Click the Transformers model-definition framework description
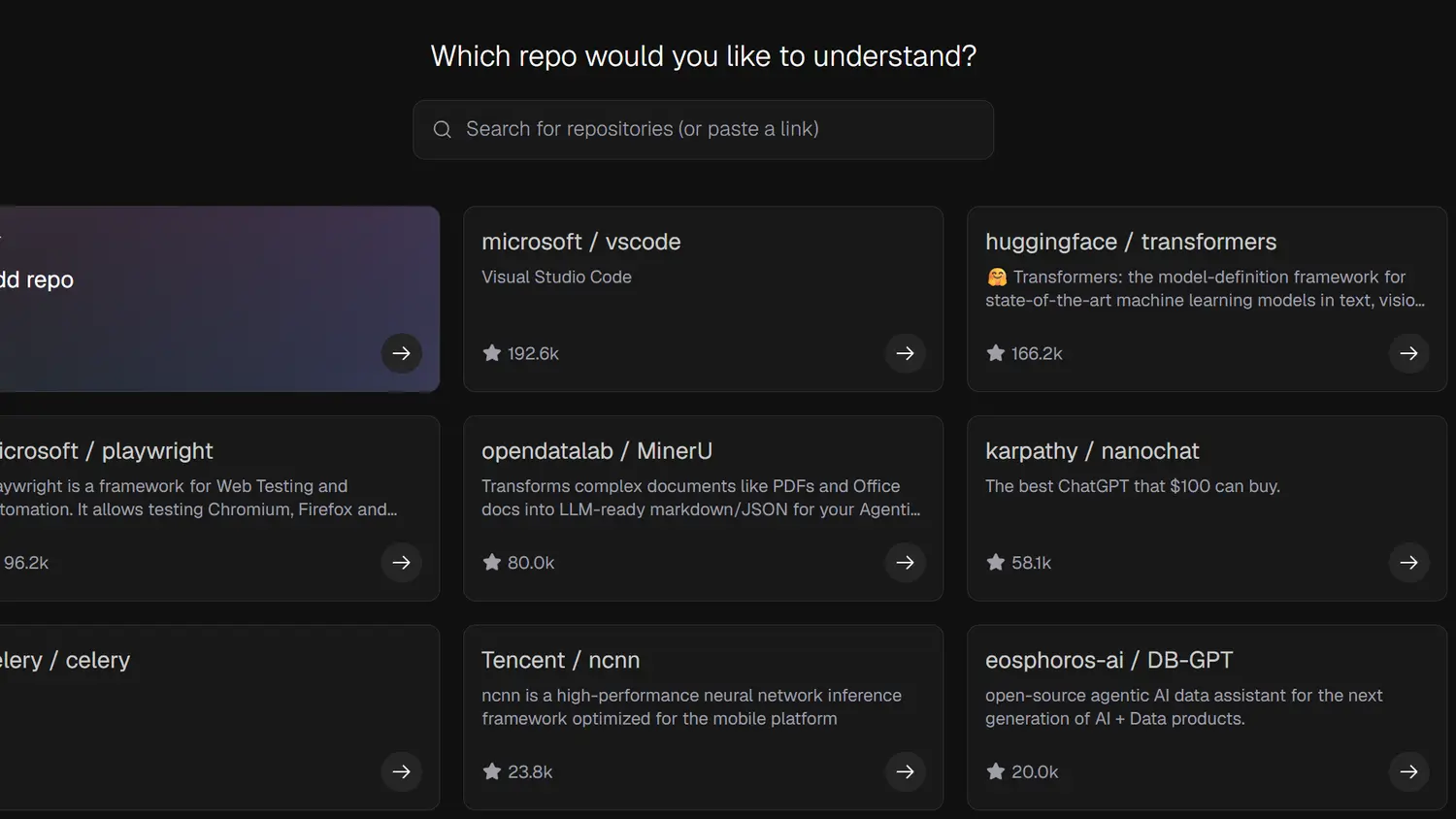 [x=1205, y=288]
